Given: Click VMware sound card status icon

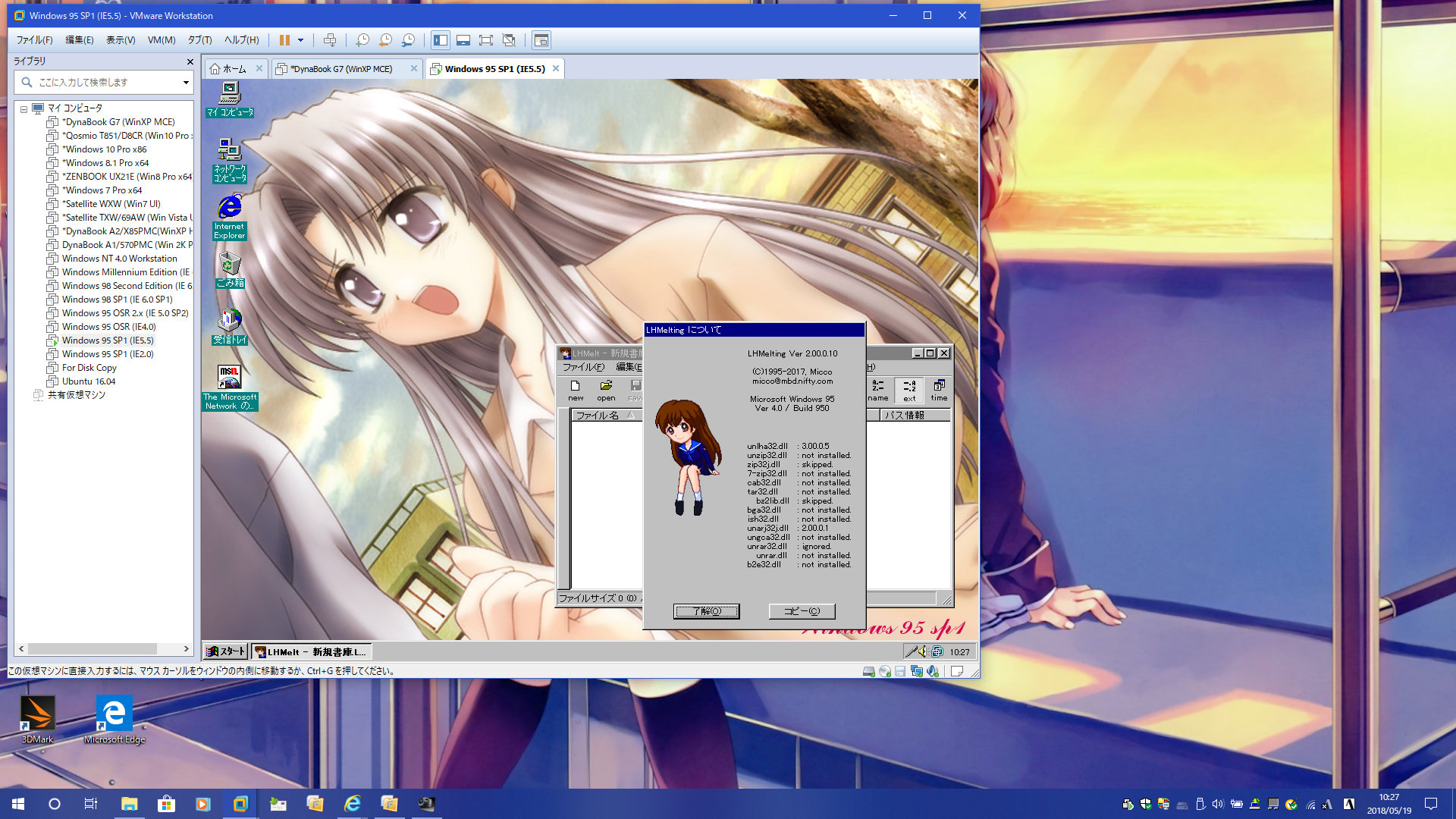Looking at the screenshot, I should click(x=933, y=671).
